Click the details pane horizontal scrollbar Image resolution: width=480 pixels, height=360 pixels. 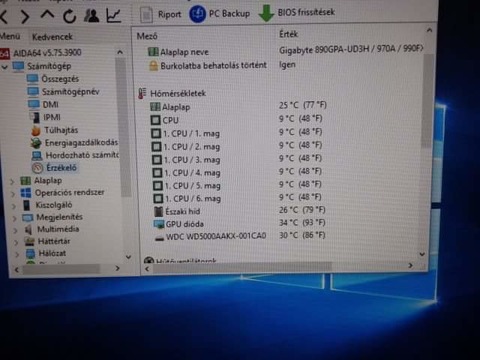pos(242,266)
